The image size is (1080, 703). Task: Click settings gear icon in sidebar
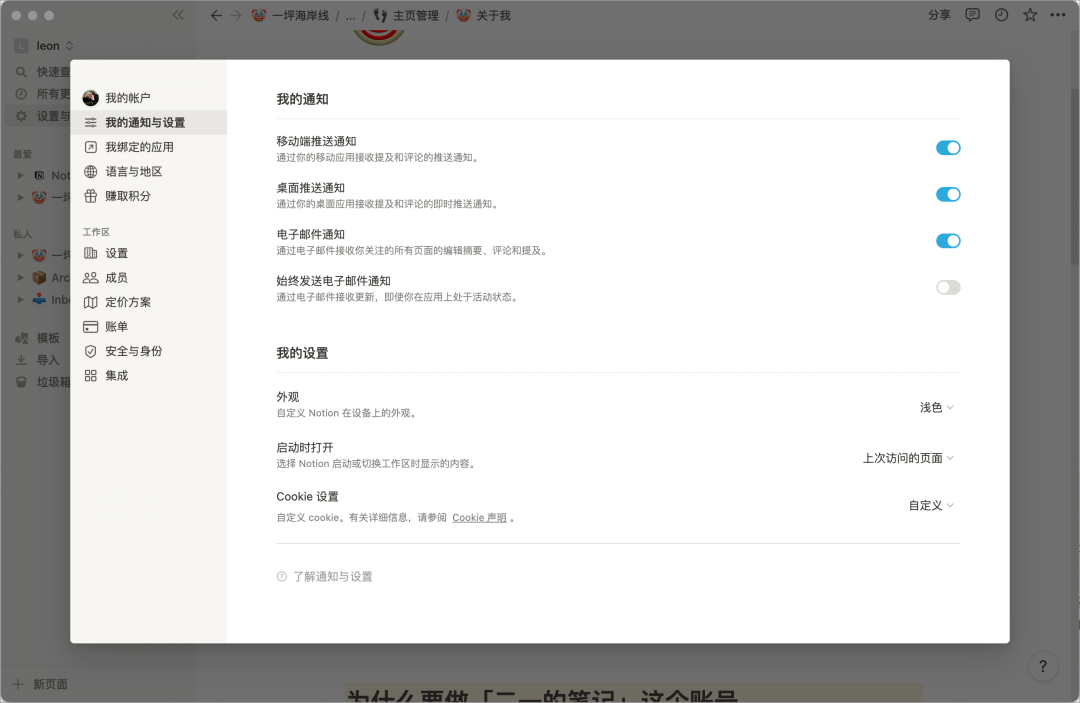(x=21, y=116)
